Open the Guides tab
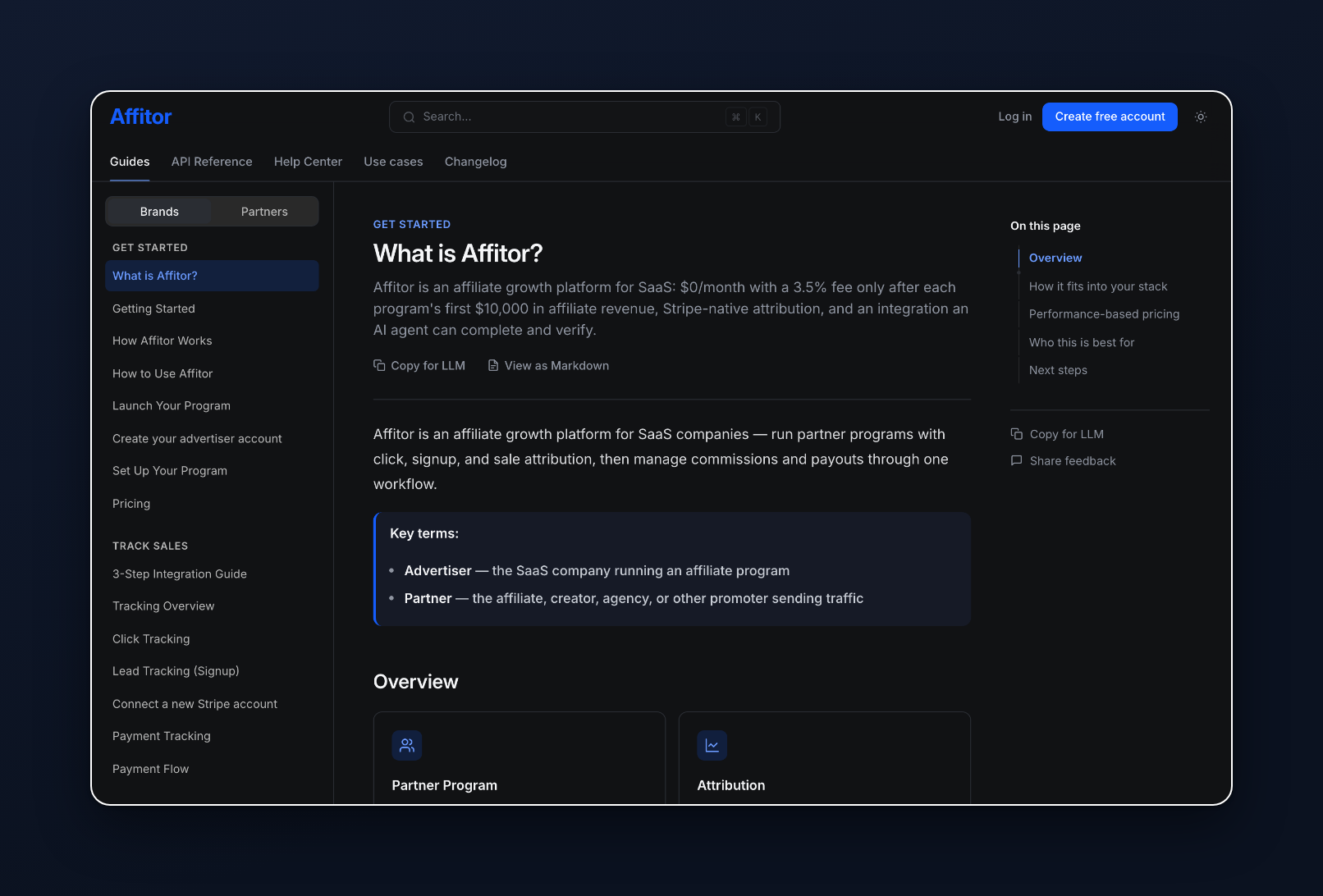The width and height of the screenshot is (1323, 896). pyautogui.click(x=130, y=162)
